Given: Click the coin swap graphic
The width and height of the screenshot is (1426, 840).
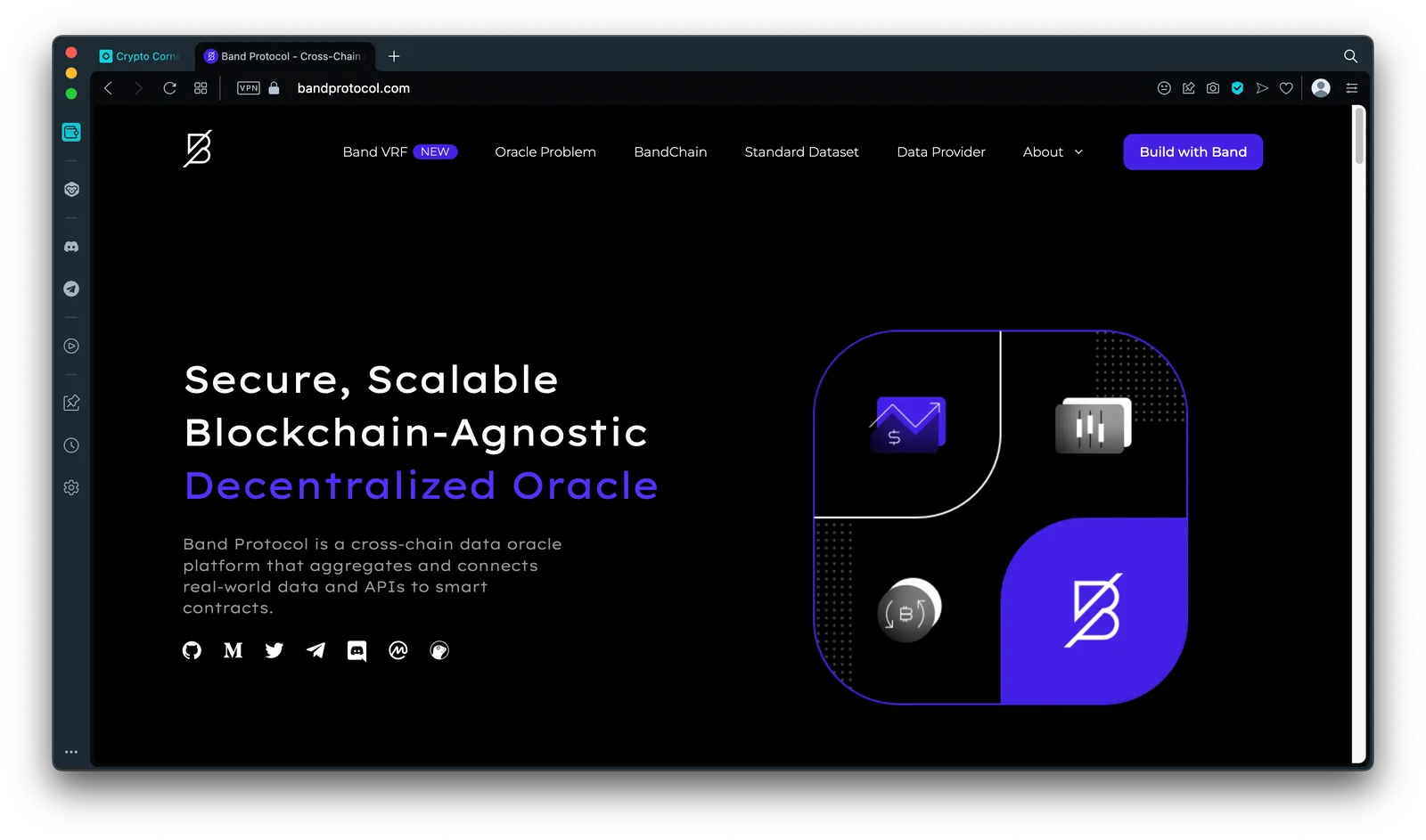Looking at the screenshot, I should point(909,611).
